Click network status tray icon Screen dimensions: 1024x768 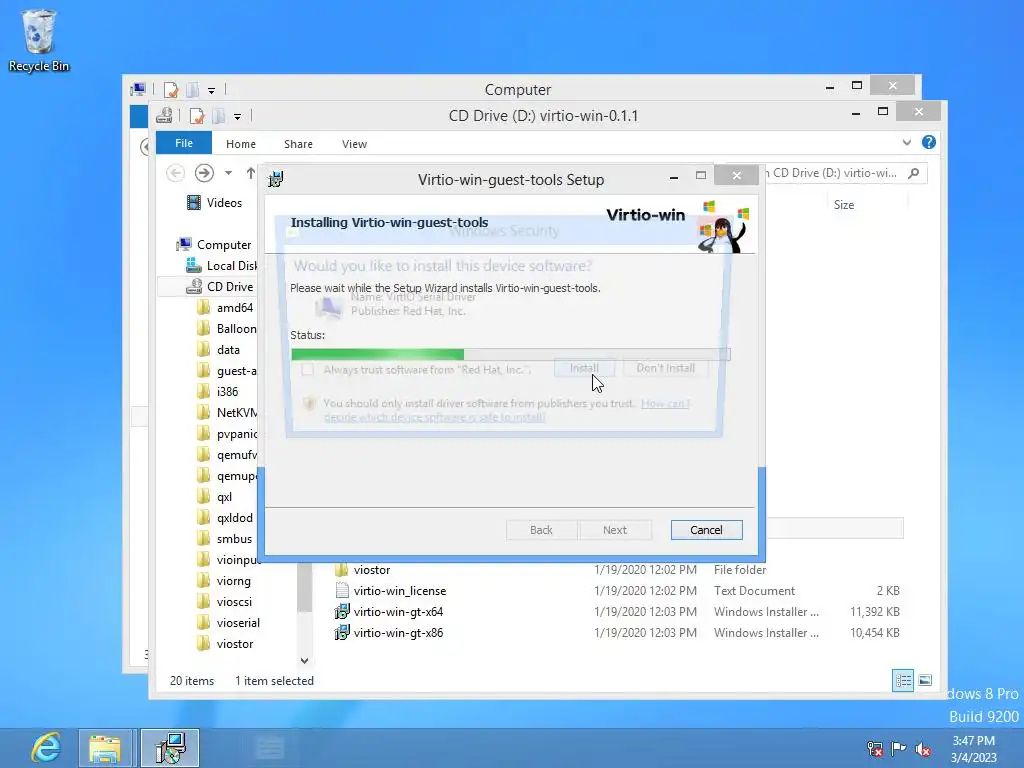[x=874, y=749]
